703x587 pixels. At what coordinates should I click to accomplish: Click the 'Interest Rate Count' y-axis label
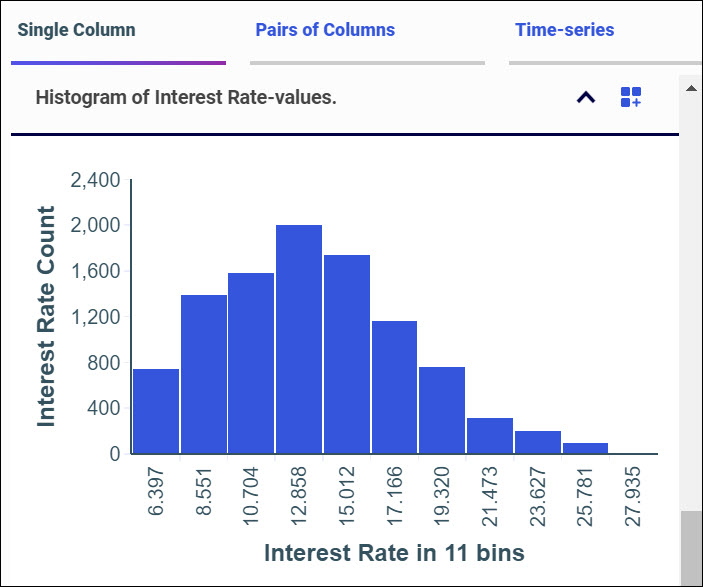pos(46,317)
